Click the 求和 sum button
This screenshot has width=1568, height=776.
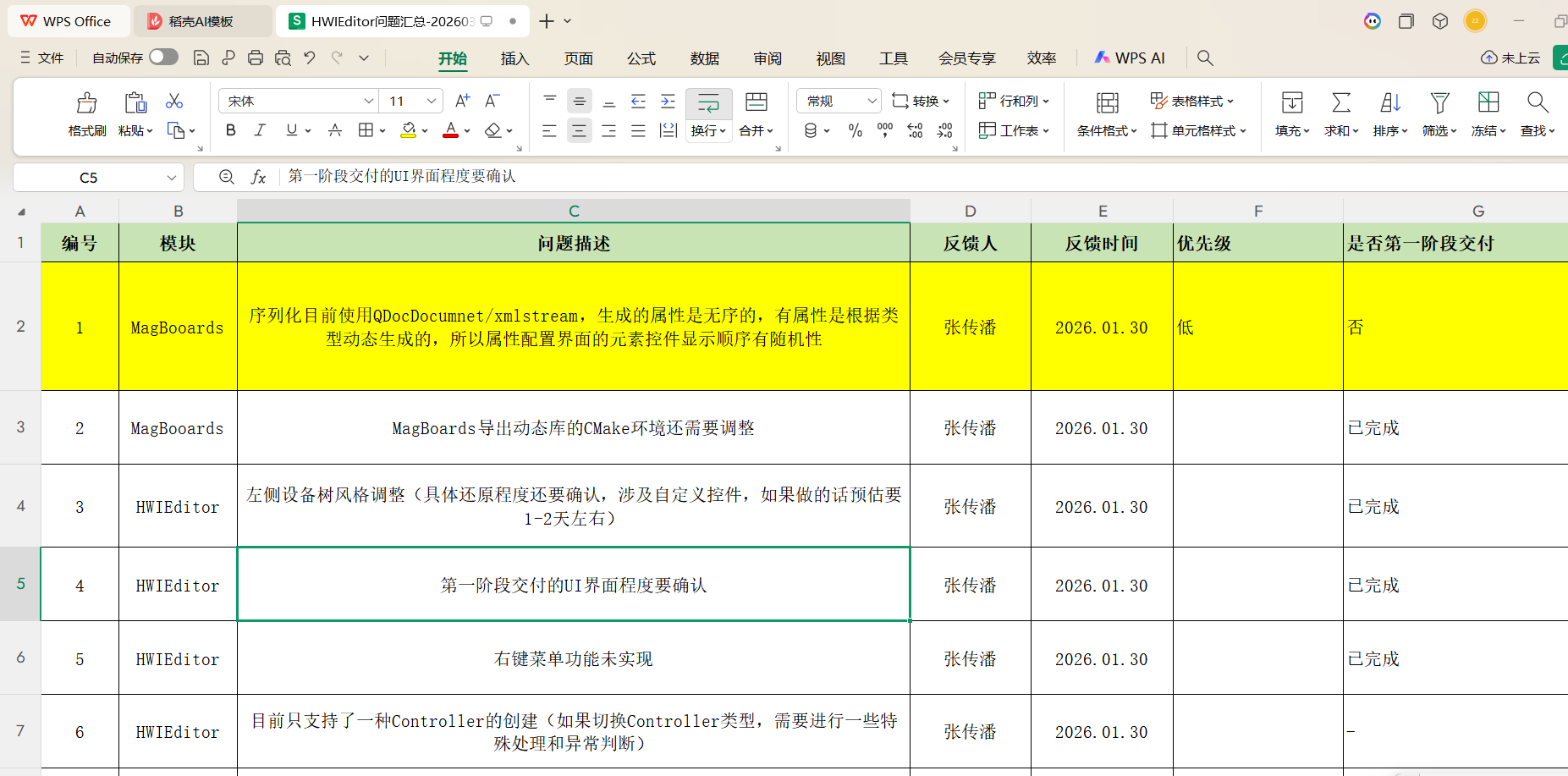[1341, 115]
